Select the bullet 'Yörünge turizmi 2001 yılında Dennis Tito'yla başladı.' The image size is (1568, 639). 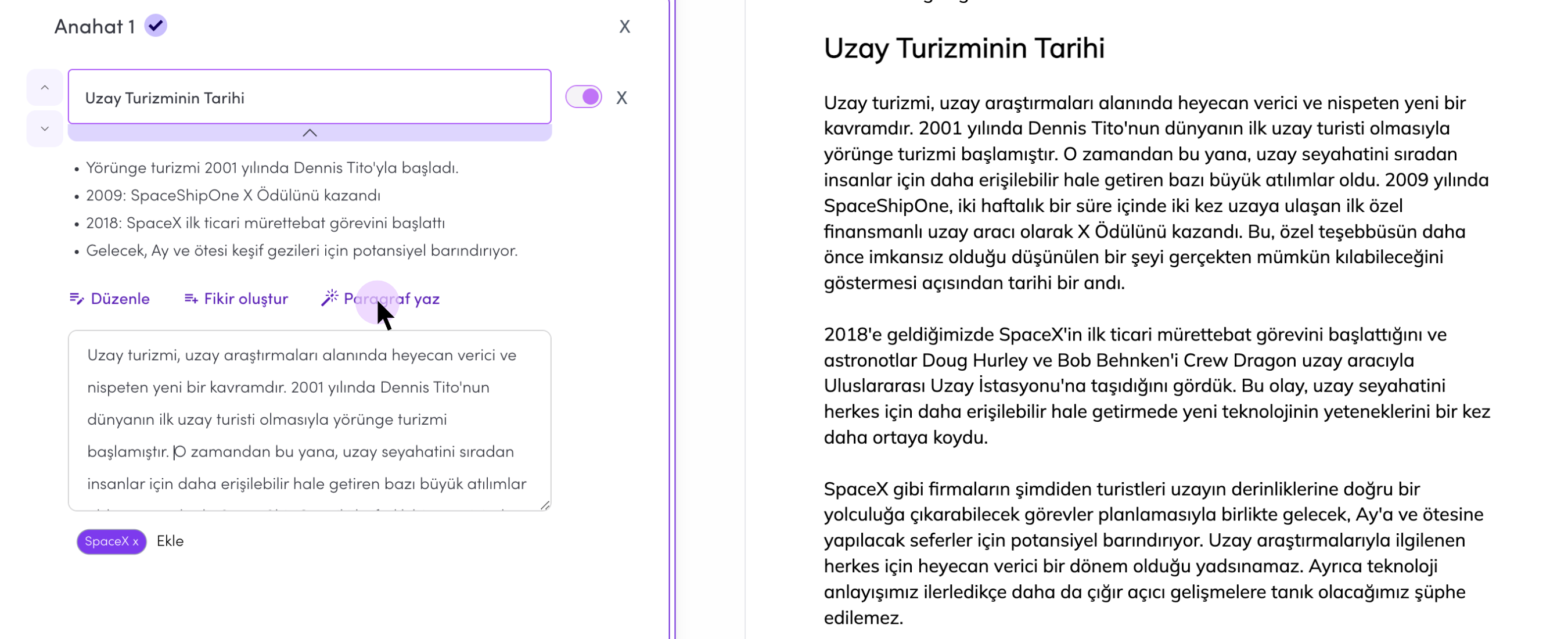[272, 167]
